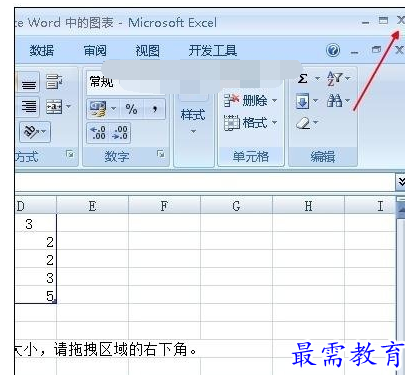Open the alignment (方式) dialog launcher
Viewport: 413px width, 386px height.
pyautogui.click(x=70, y=154)
